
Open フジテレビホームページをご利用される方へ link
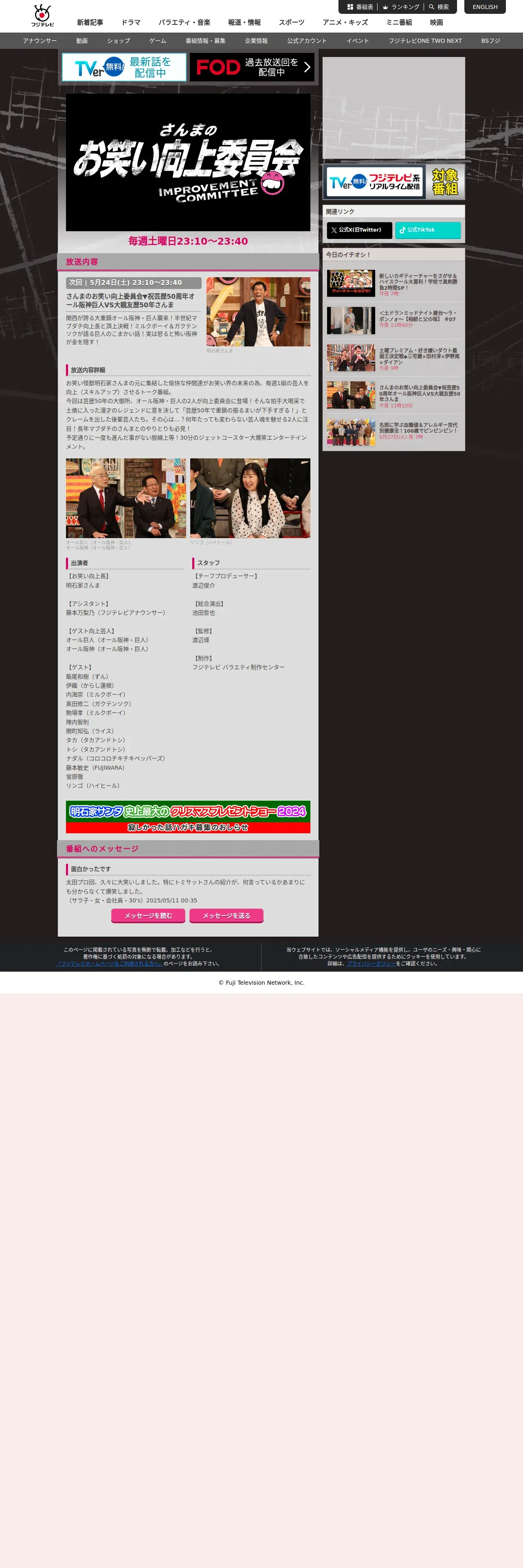point(110,964)
